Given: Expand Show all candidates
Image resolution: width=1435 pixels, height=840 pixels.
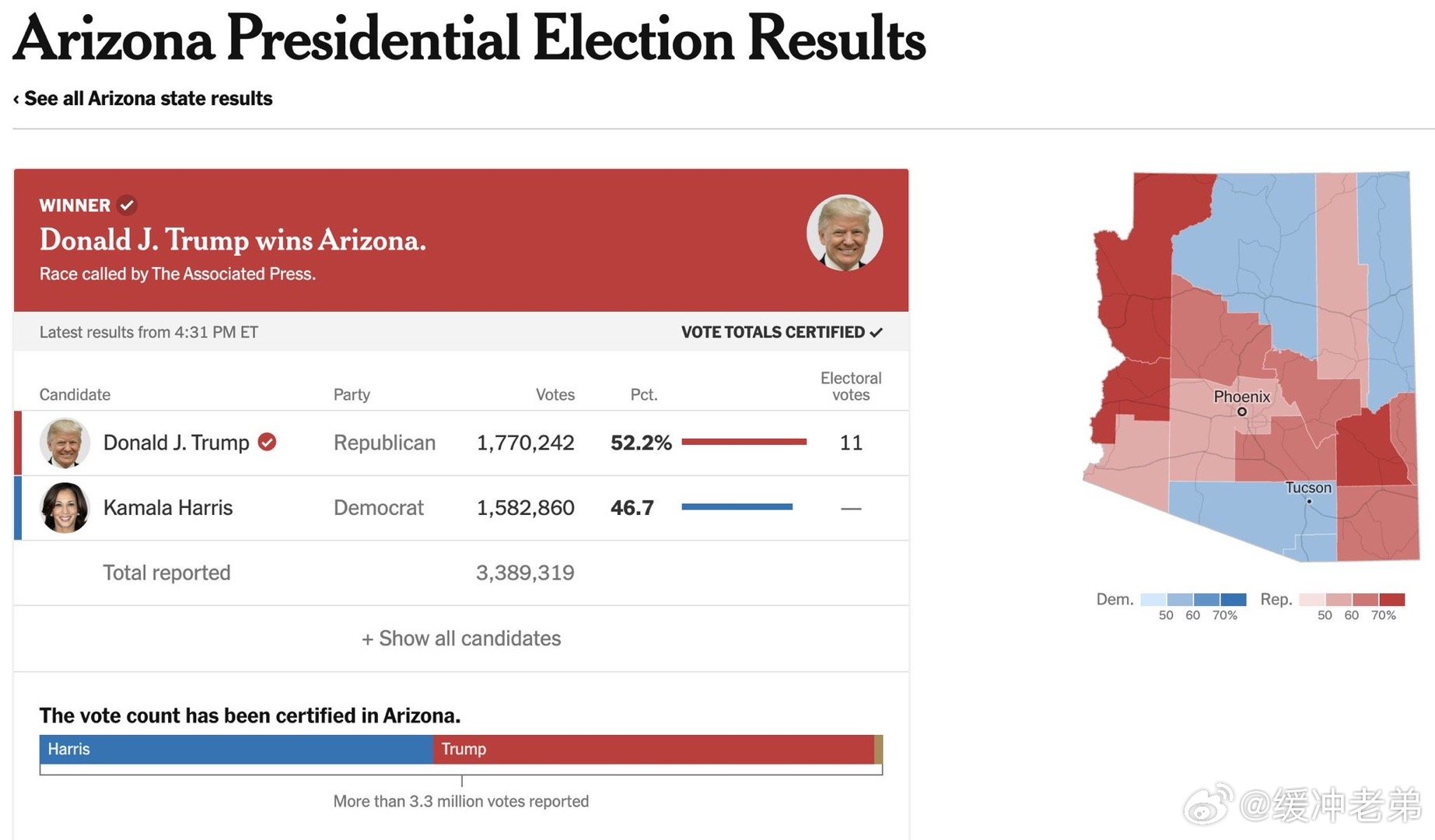Looking at the screenshot, I should tap(461, 639).
